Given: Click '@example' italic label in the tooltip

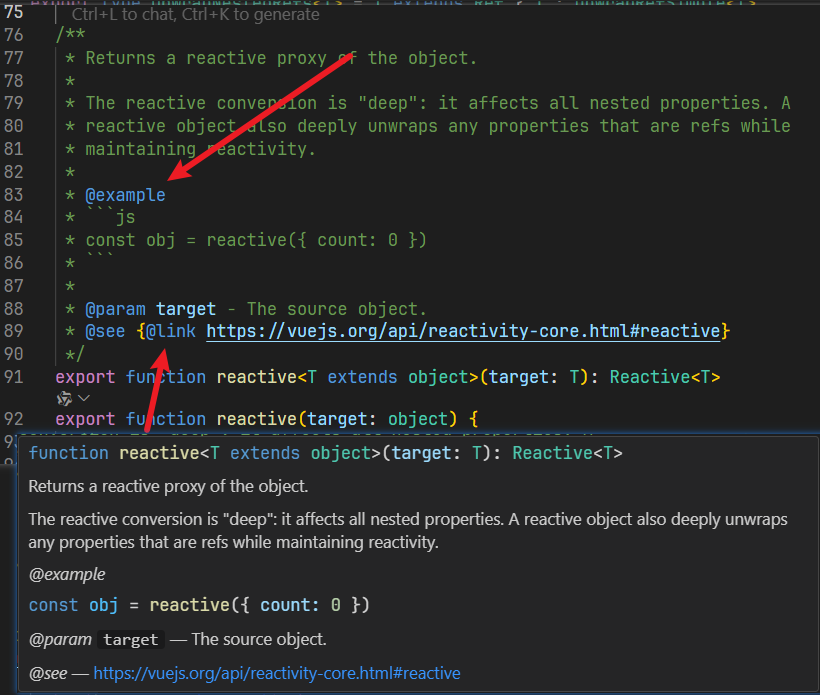Looking at the screenshot, I should click(67, 574).
